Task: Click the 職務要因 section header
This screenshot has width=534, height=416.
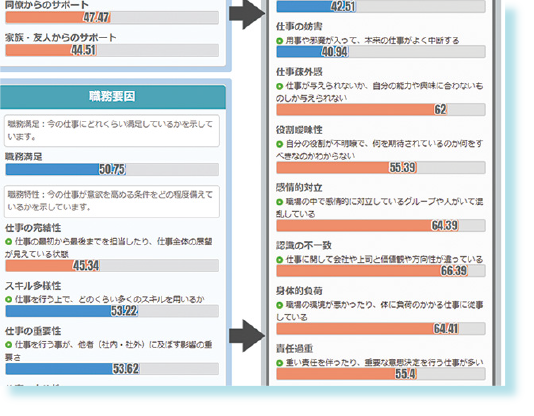Action: tap(112, 97)
